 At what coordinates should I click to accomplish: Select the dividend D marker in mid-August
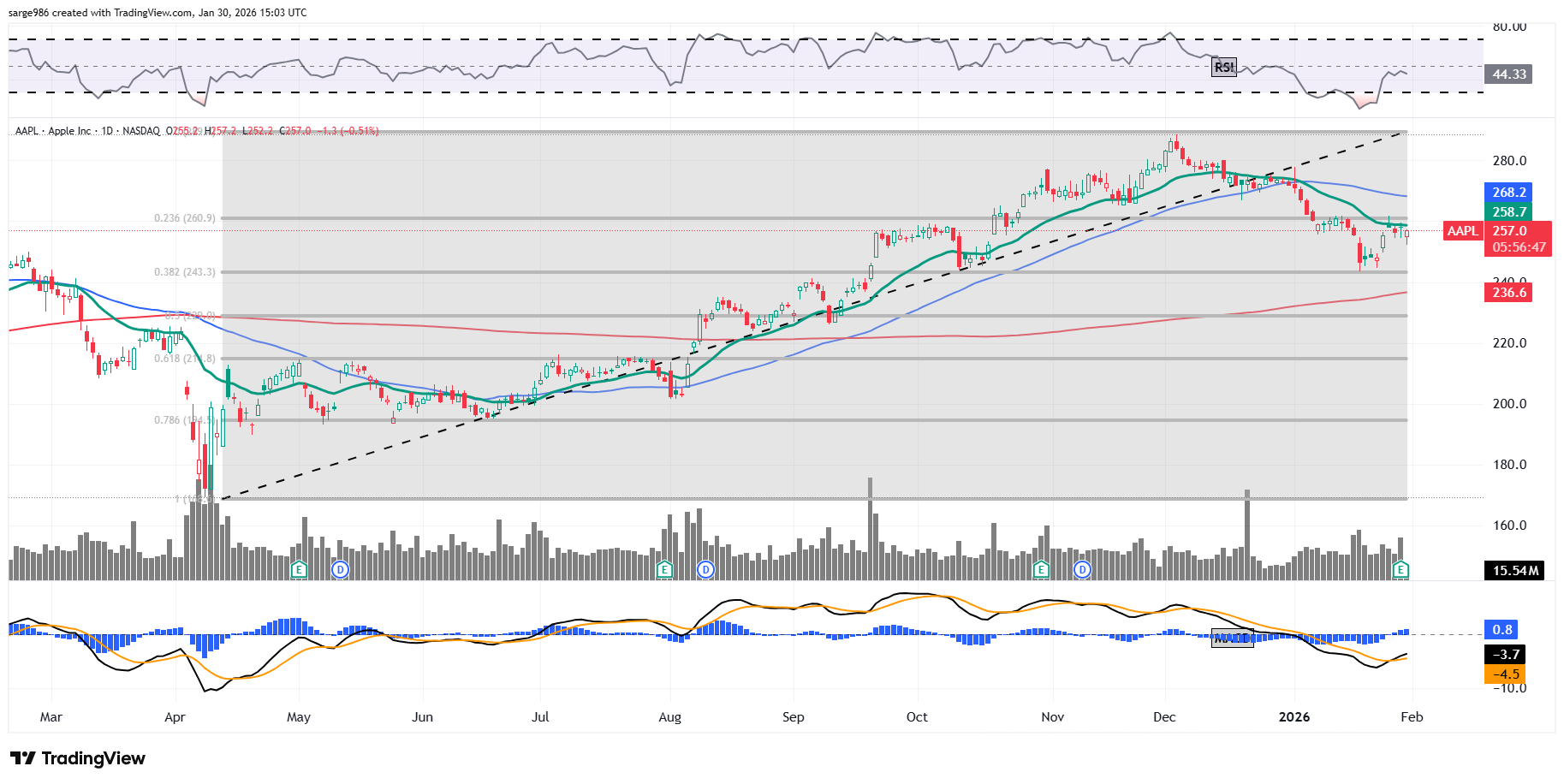click(705, 569)
